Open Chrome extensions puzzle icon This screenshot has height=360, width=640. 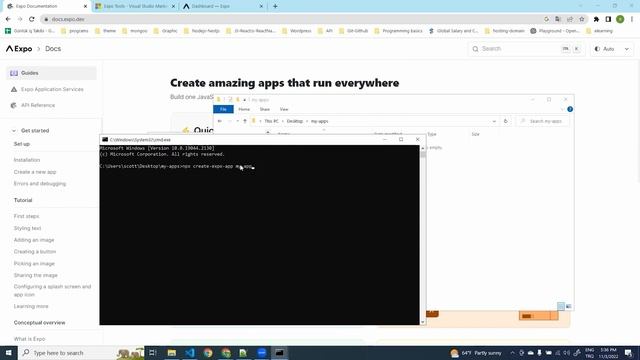coord(596,19)
